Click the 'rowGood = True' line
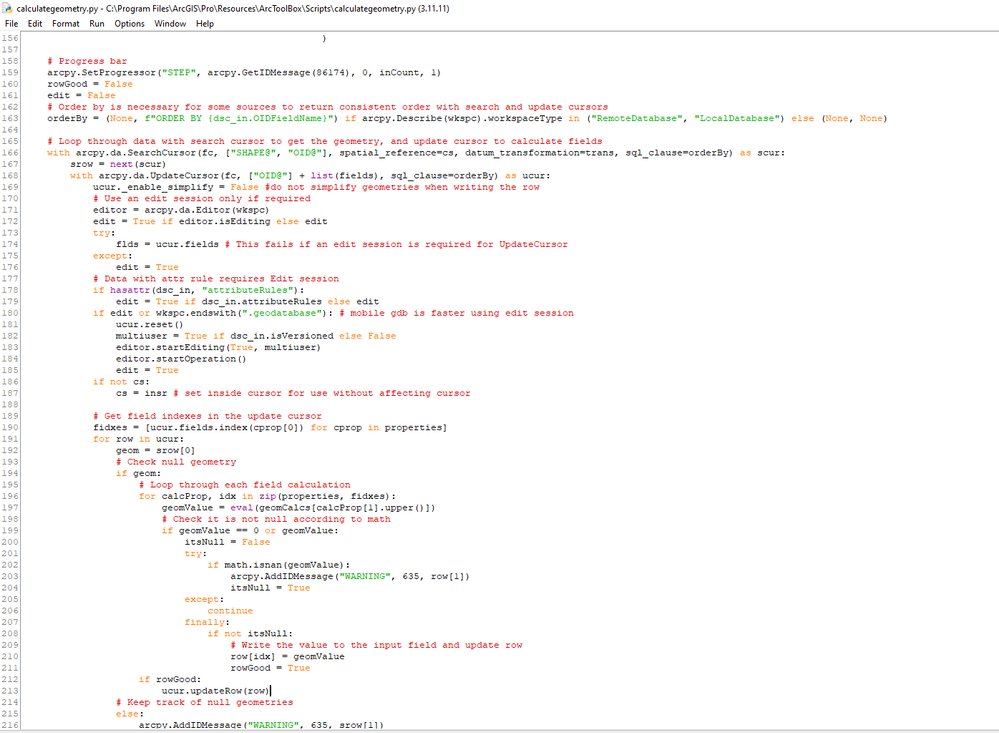This screenshot has height=733, width=999. [x=270, y=669]
